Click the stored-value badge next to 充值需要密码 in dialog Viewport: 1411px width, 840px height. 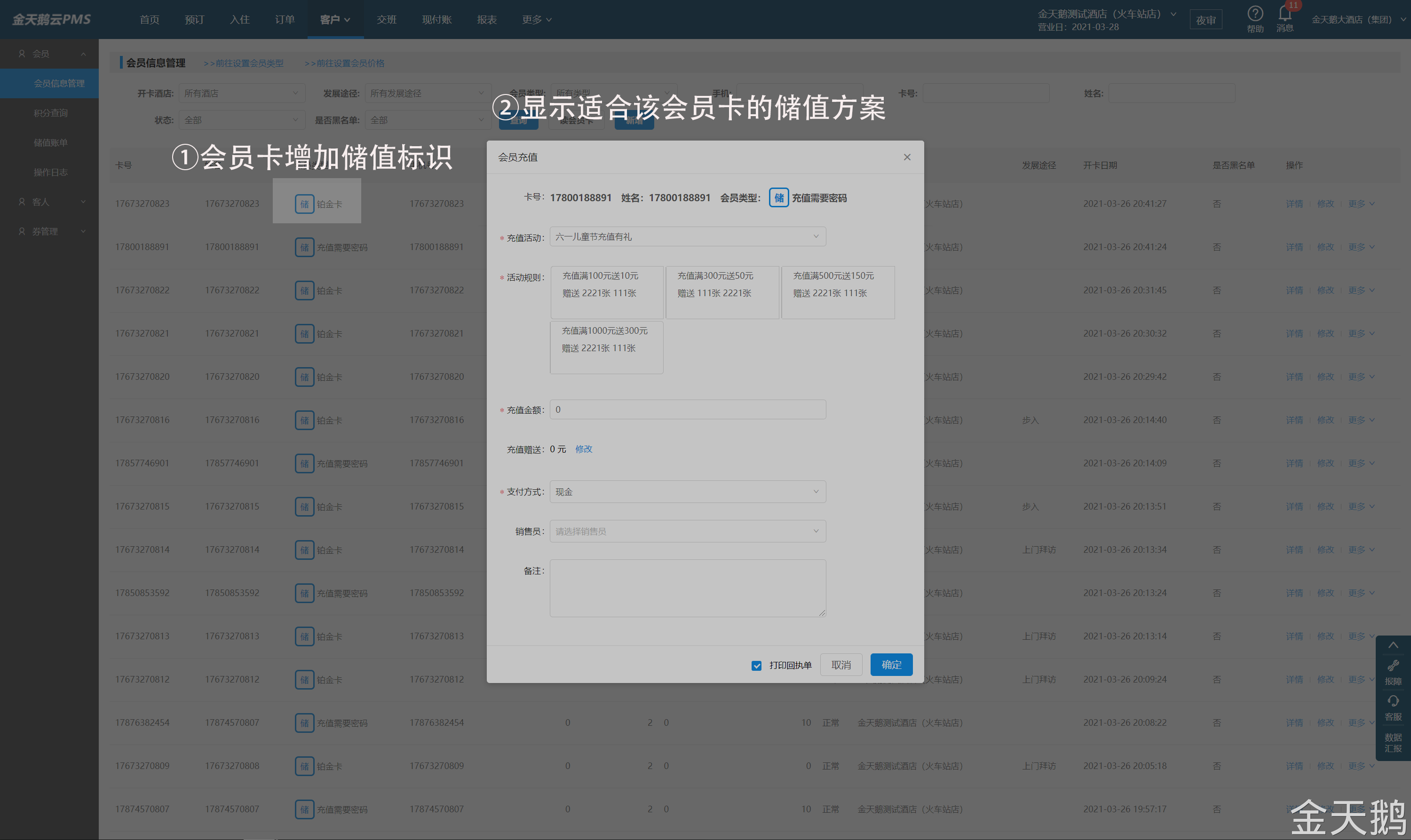(x=778, y=197)
